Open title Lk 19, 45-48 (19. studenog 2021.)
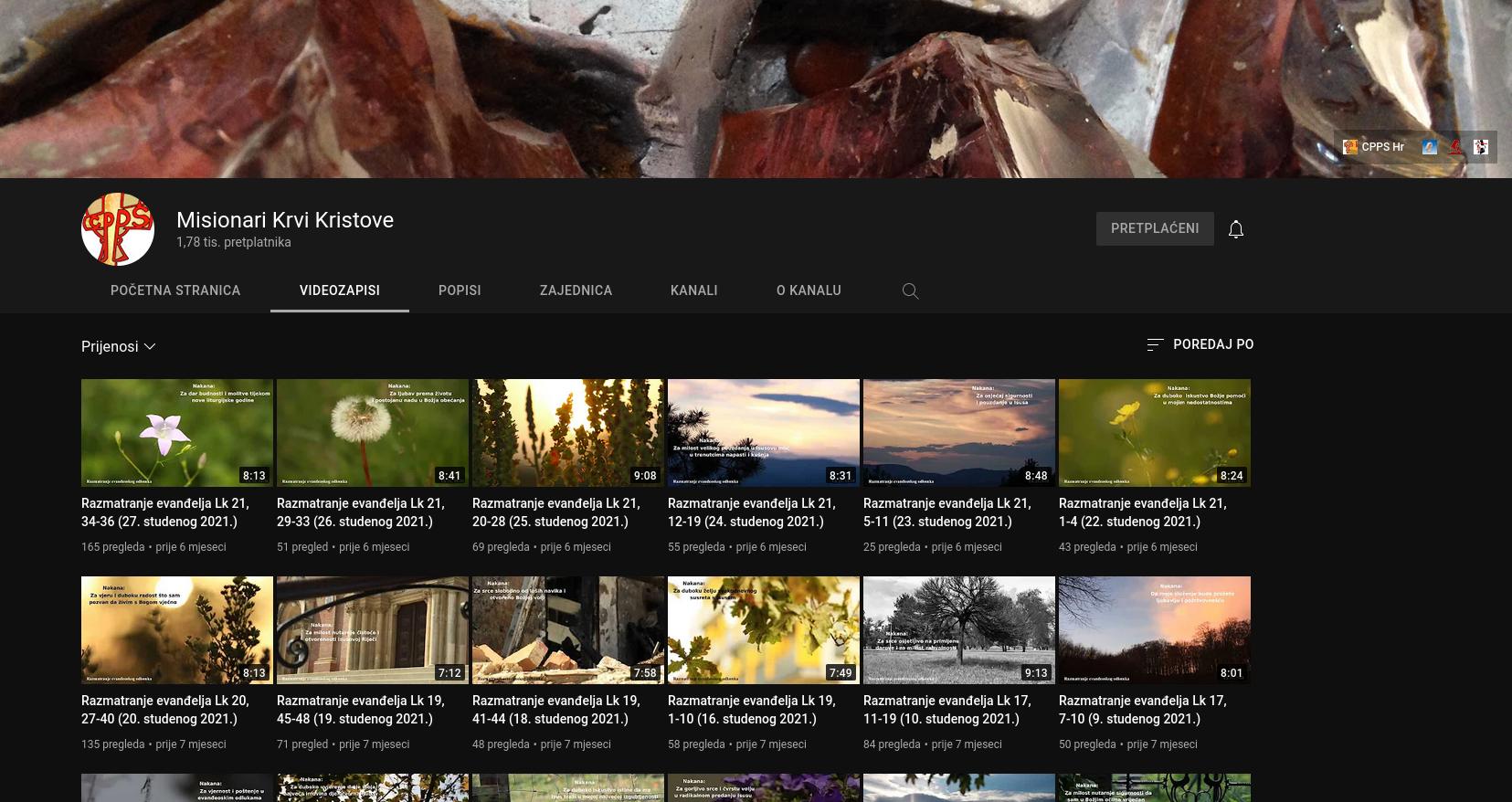 tap(361, 710)
